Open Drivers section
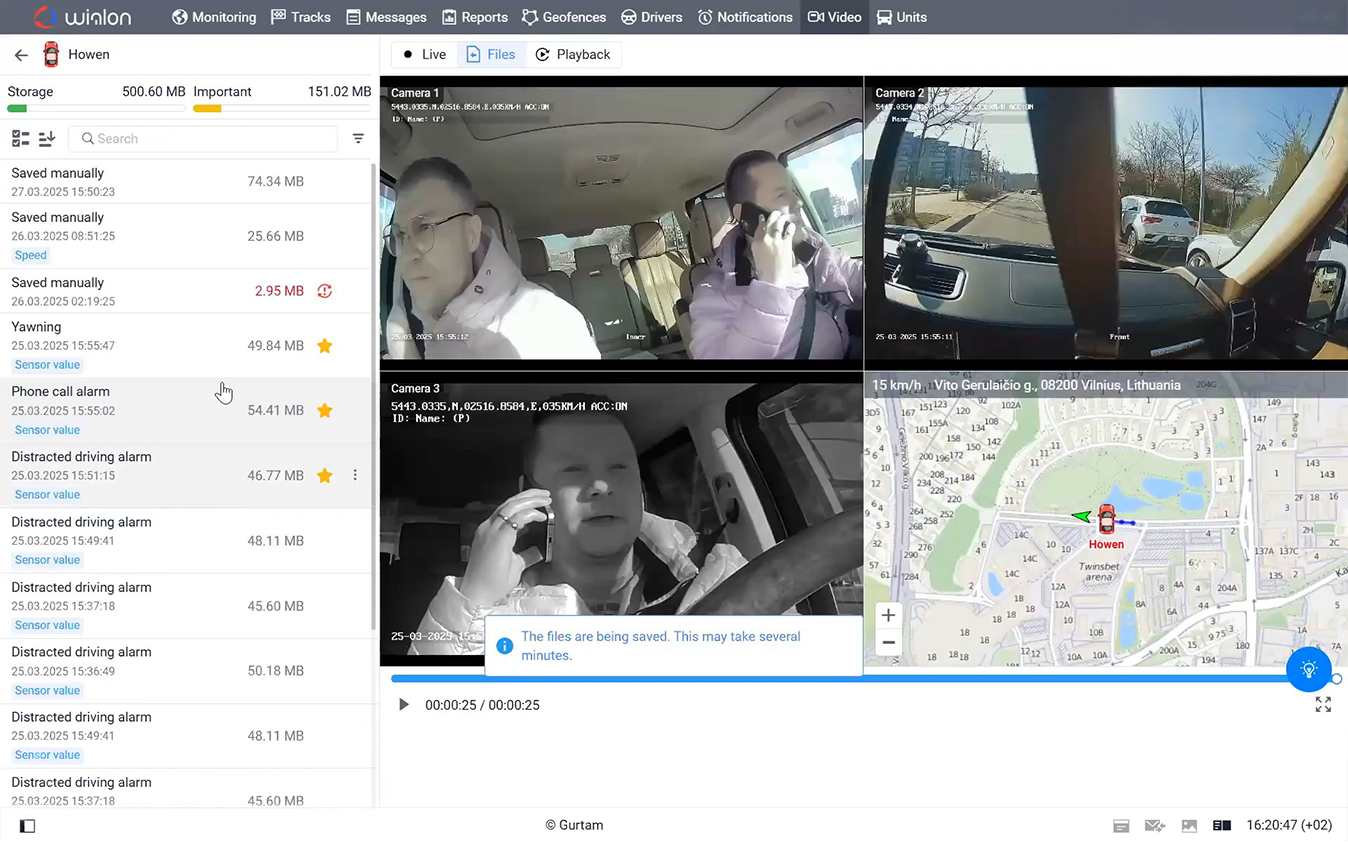This screenshot has height=842, width=1348. 651,17
